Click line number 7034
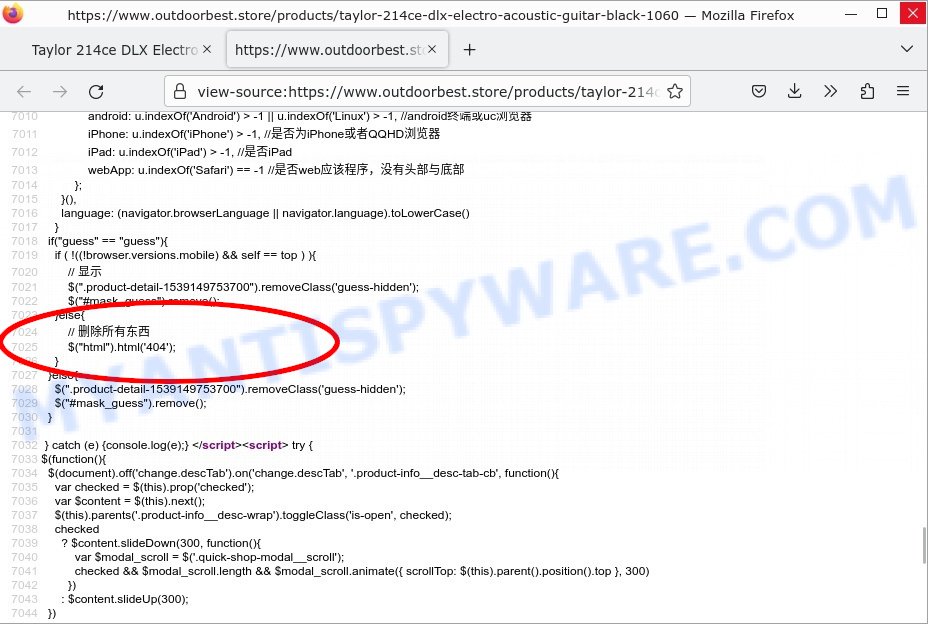The image size is (928, 624). pos(24,473)
